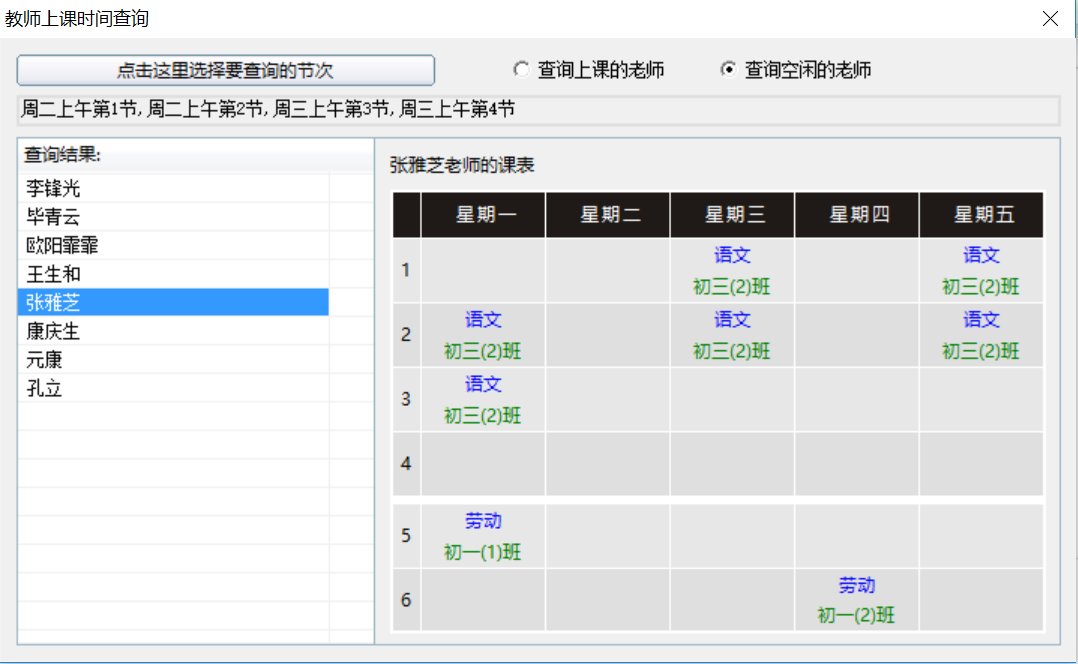Click the 星期一 column header
This screenshot has width=1078, height=664.
[x=483, y=215]
